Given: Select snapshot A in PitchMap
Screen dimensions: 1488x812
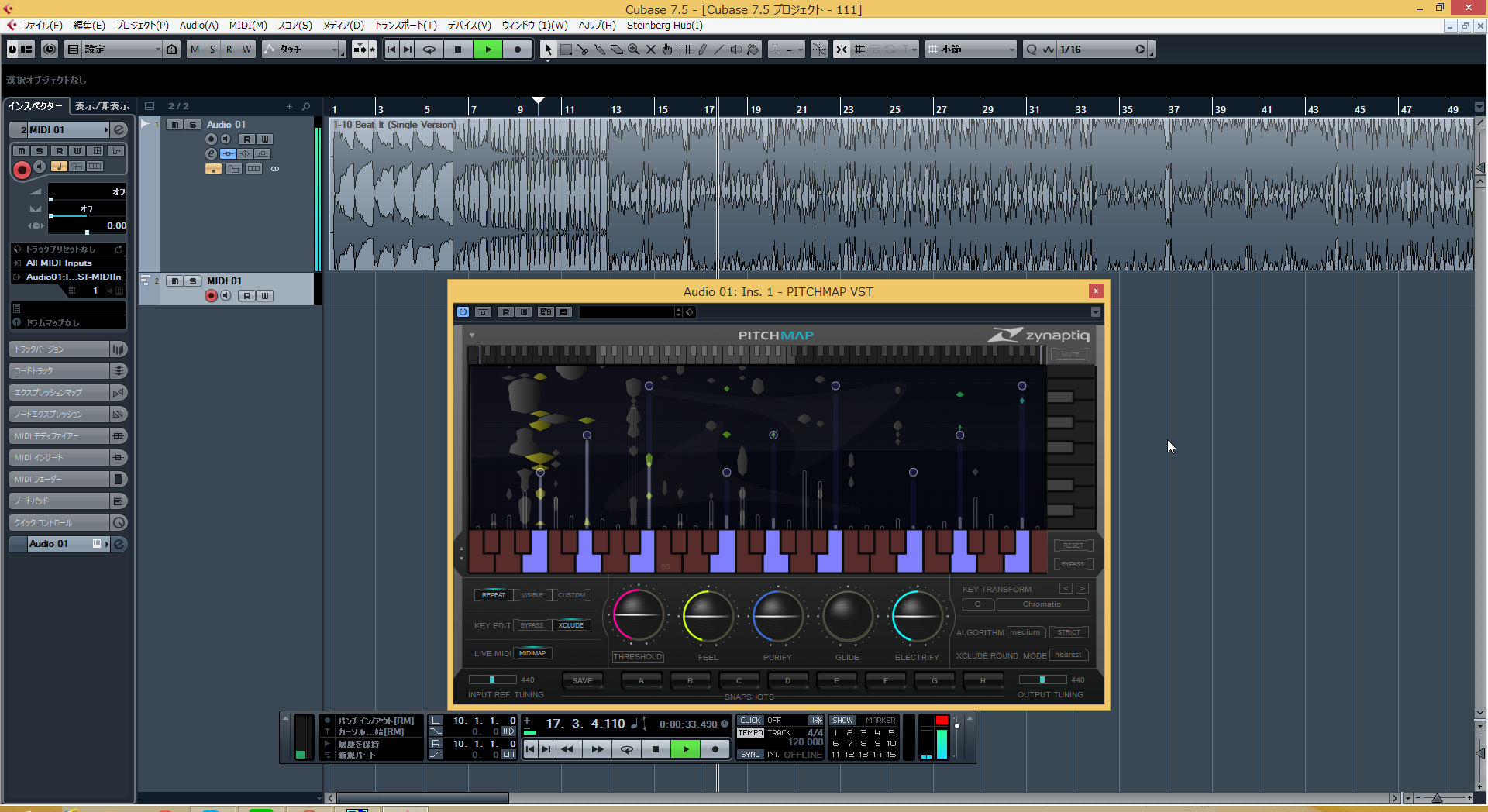Looking at the screenshot, I should click(641, 681).
